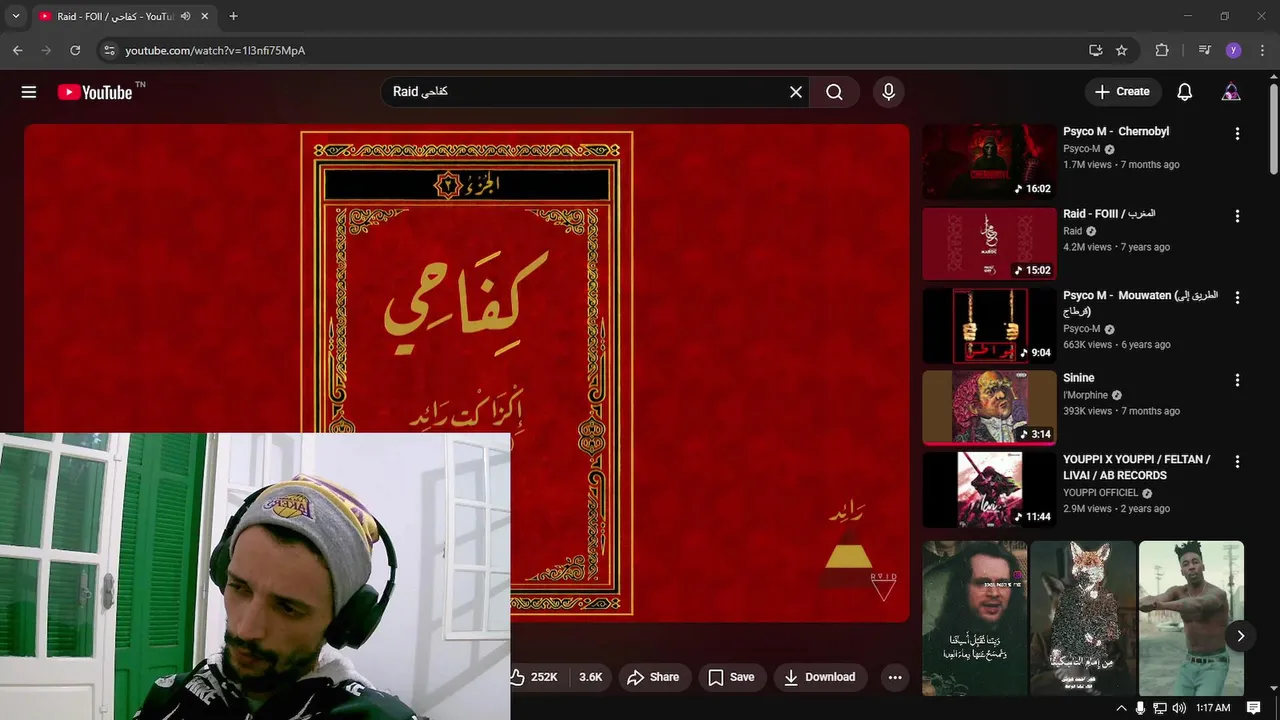The height and width of the screenshot is (720, 1280).
Task: Open options for Raid - FOIII video
Action: [1237, 216]
